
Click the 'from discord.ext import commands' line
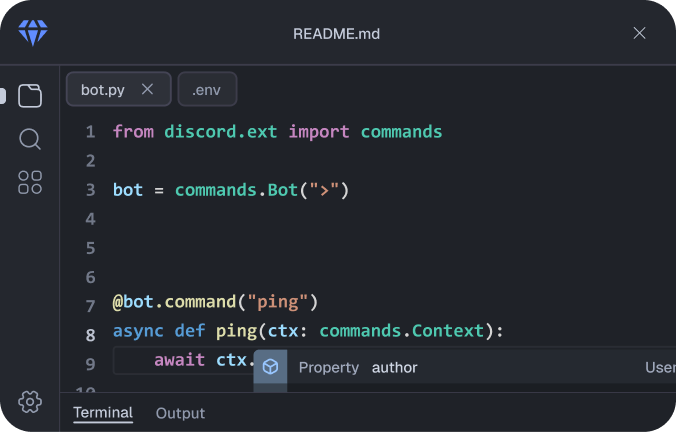click(x=278, y=131)
